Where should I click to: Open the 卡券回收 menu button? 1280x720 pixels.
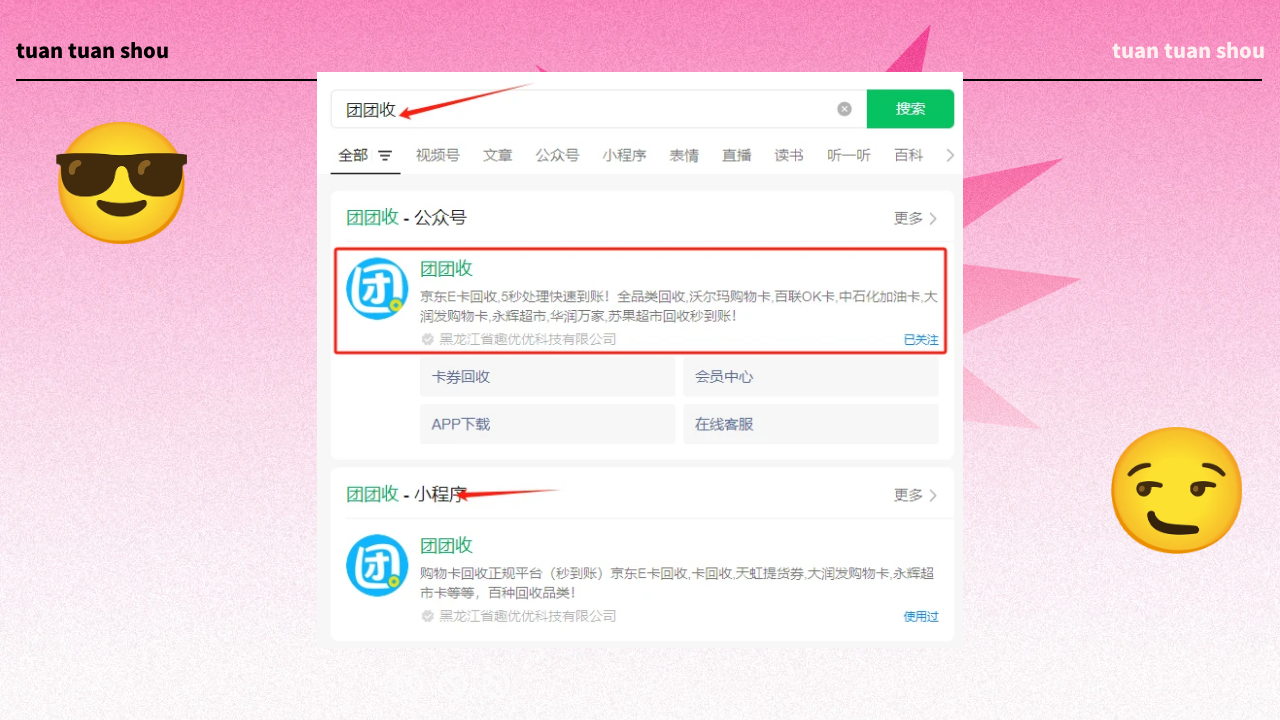point(548,377)
